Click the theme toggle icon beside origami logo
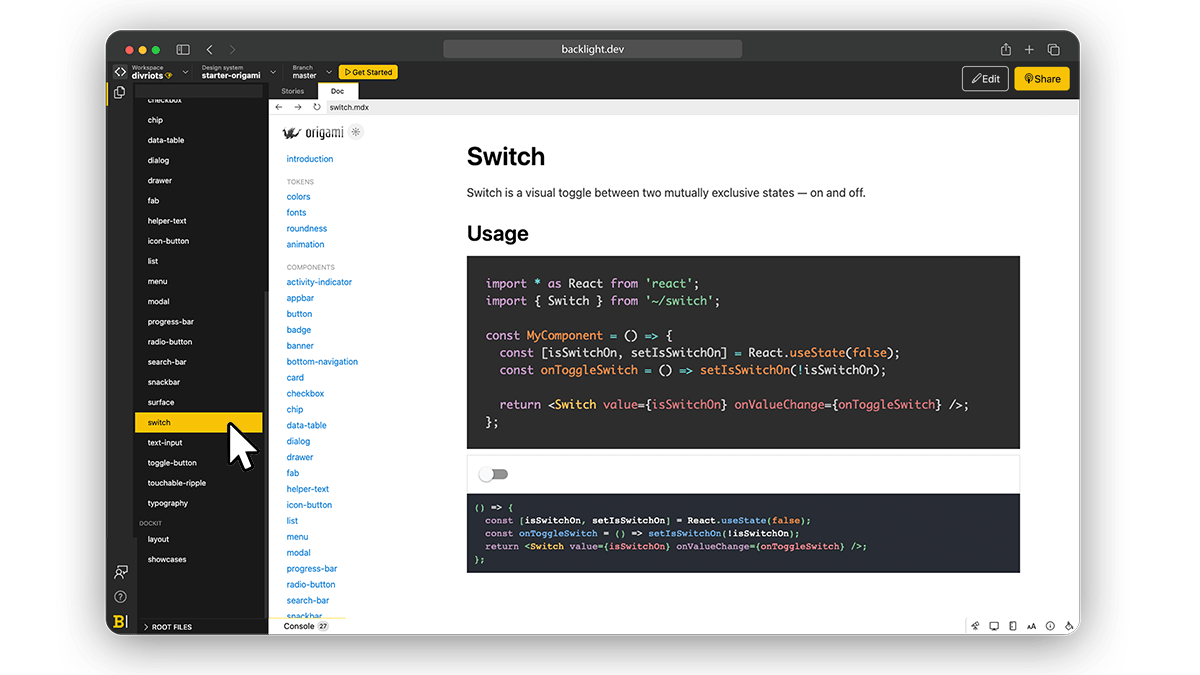1200x675 pixels. (355, 132)
